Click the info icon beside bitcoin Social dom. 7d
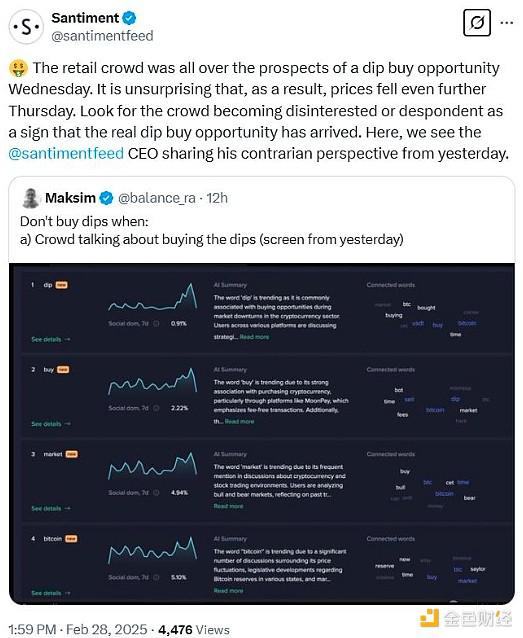Screen dimensions: 523x638 click(x=156, y=577)
